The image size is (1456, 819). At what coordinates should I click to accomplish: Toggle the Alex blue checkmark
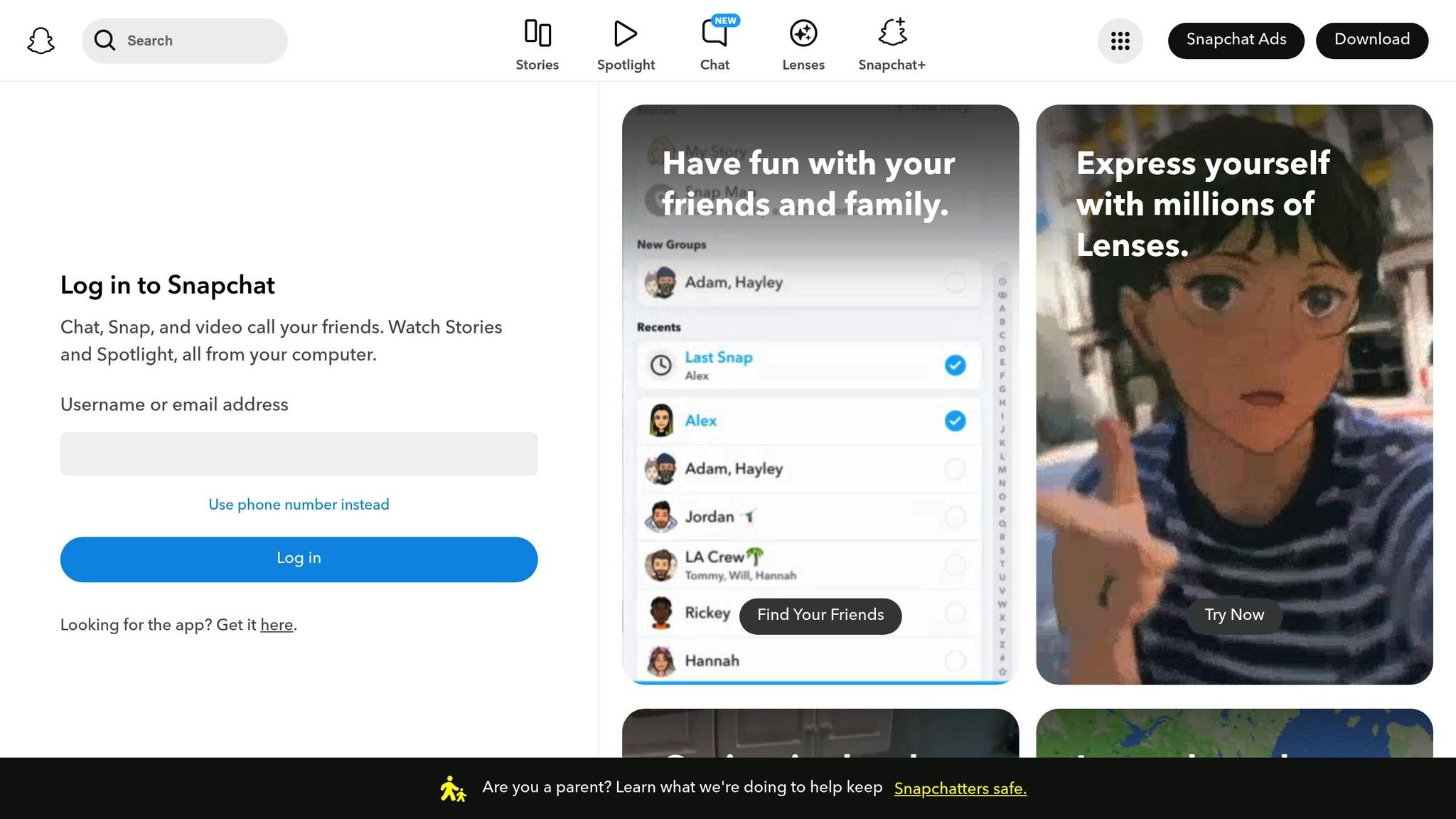[955, 421]
